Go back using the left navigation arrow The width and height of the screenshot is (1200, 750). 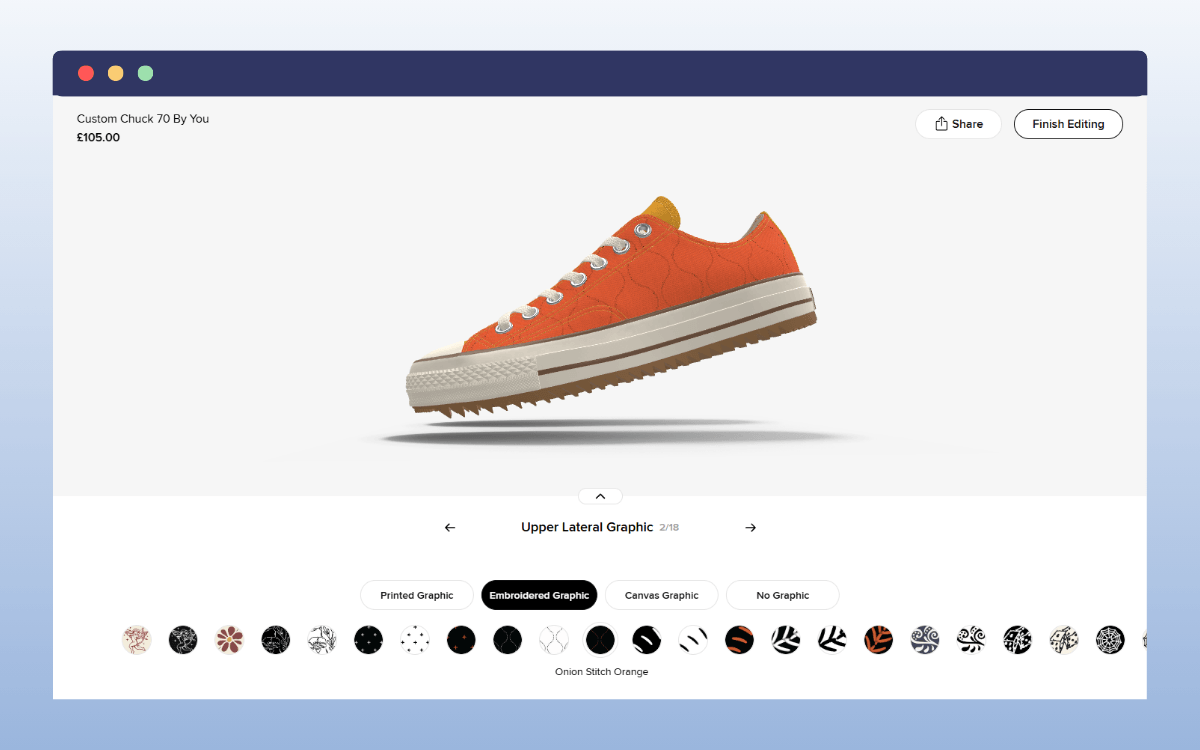(x=449, y=527)
